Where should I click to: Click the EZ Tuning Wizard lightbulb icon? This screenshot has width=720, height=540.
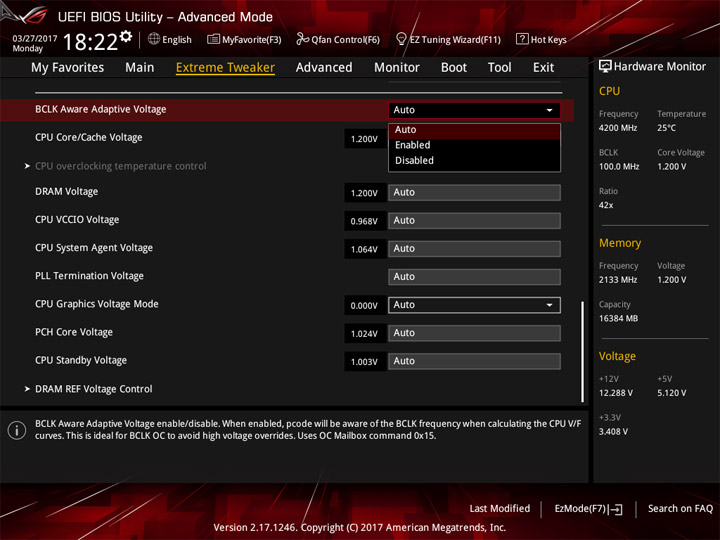click(401, 39)
